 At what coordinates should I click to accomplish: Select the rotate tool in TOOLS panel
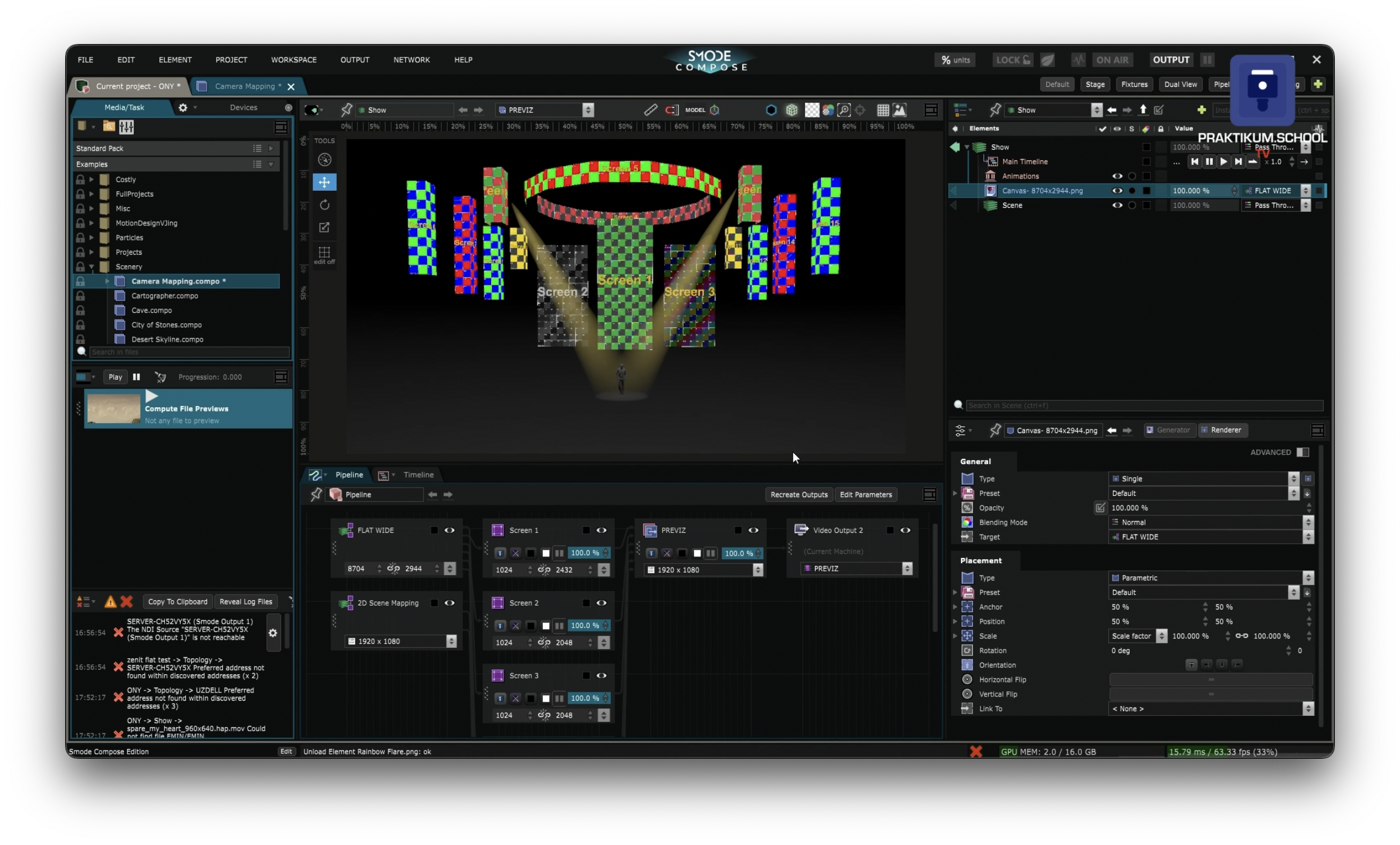pos(324,205)
